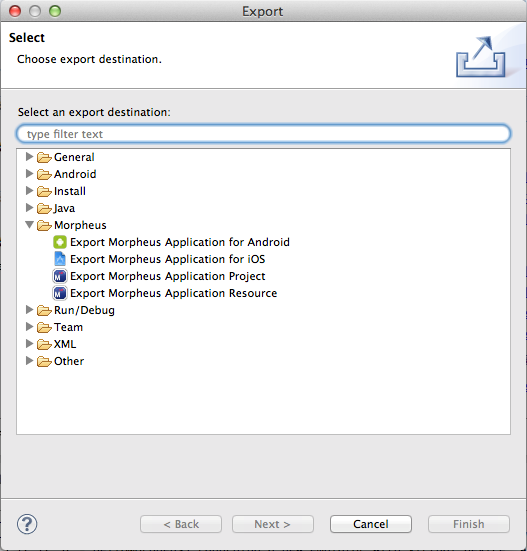Expand the General category
Viewport: 527px width, 551px height.
[30, 157]
